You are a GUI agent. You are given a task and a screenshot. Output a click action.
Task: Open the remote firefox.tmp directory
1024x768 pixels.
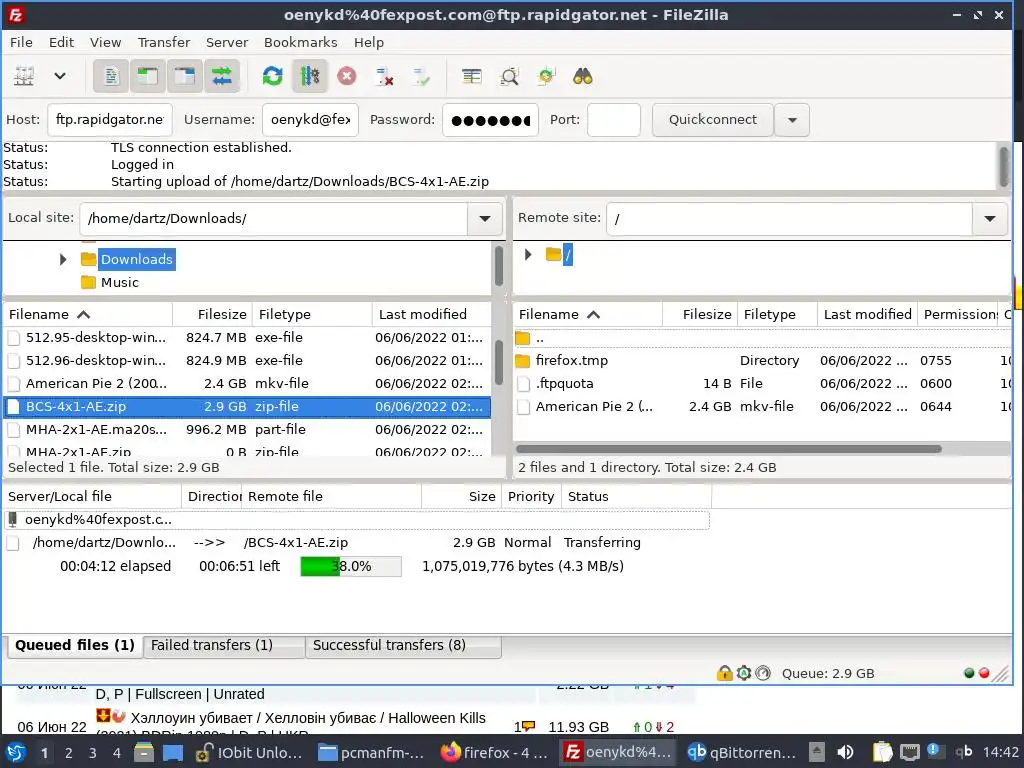tap(762, 360)
